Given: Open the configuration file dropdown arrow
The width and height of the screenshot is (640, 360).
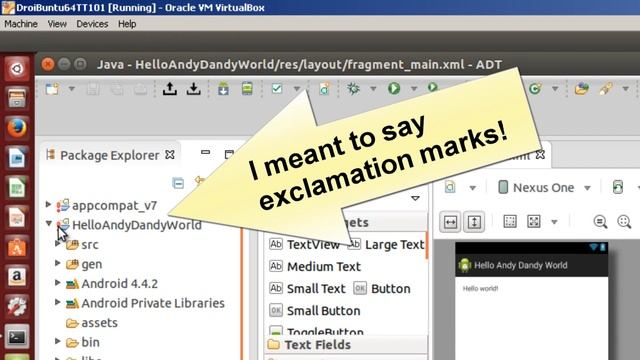Looking at the screenshot, I should point(473,188).
